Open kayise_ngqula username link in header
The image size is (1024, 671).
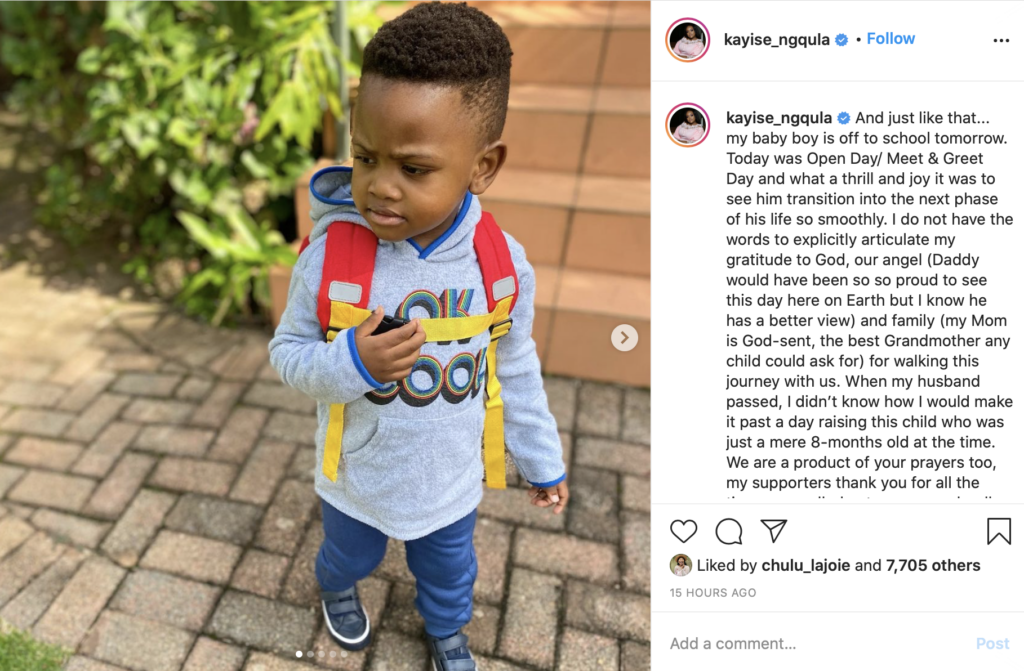[x=776, y=40]
